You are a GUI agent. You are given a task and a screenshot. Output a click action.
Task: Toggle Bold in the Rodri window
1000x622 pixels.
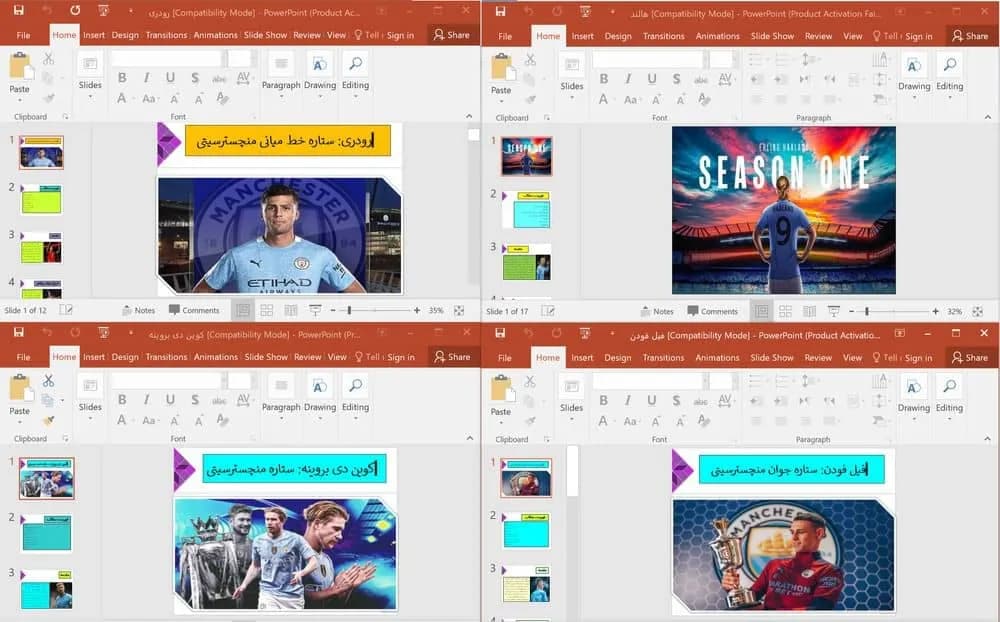(x=122, y=78)
